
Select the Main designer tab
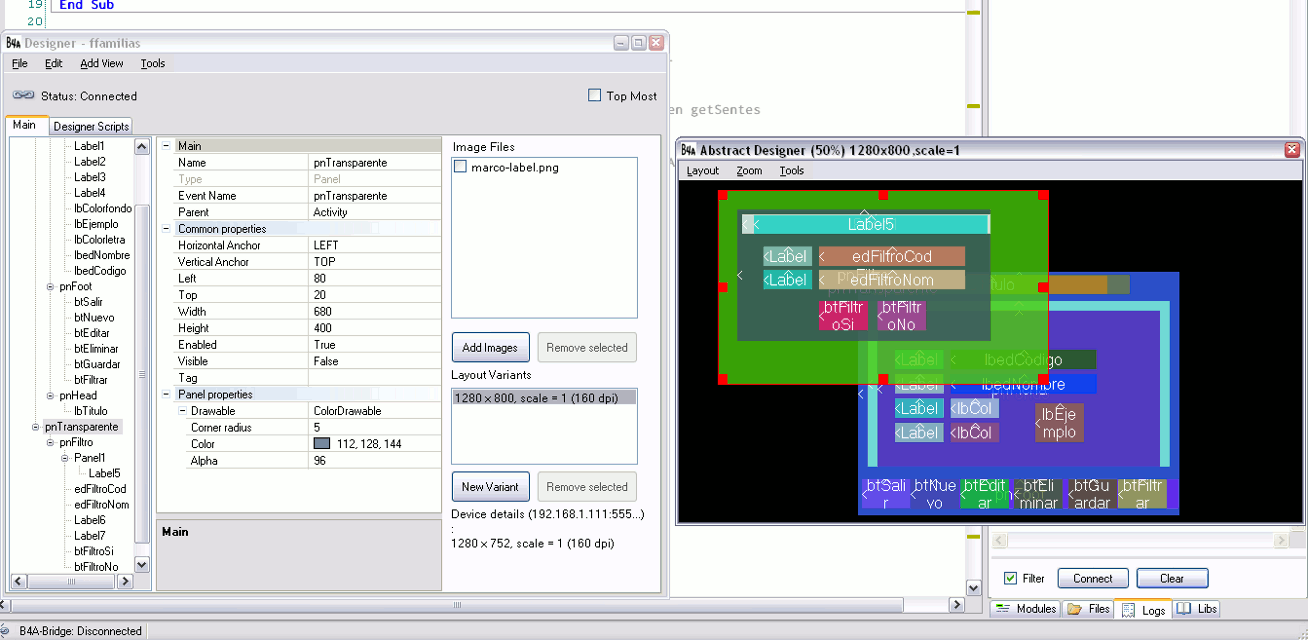click(25, 125)
